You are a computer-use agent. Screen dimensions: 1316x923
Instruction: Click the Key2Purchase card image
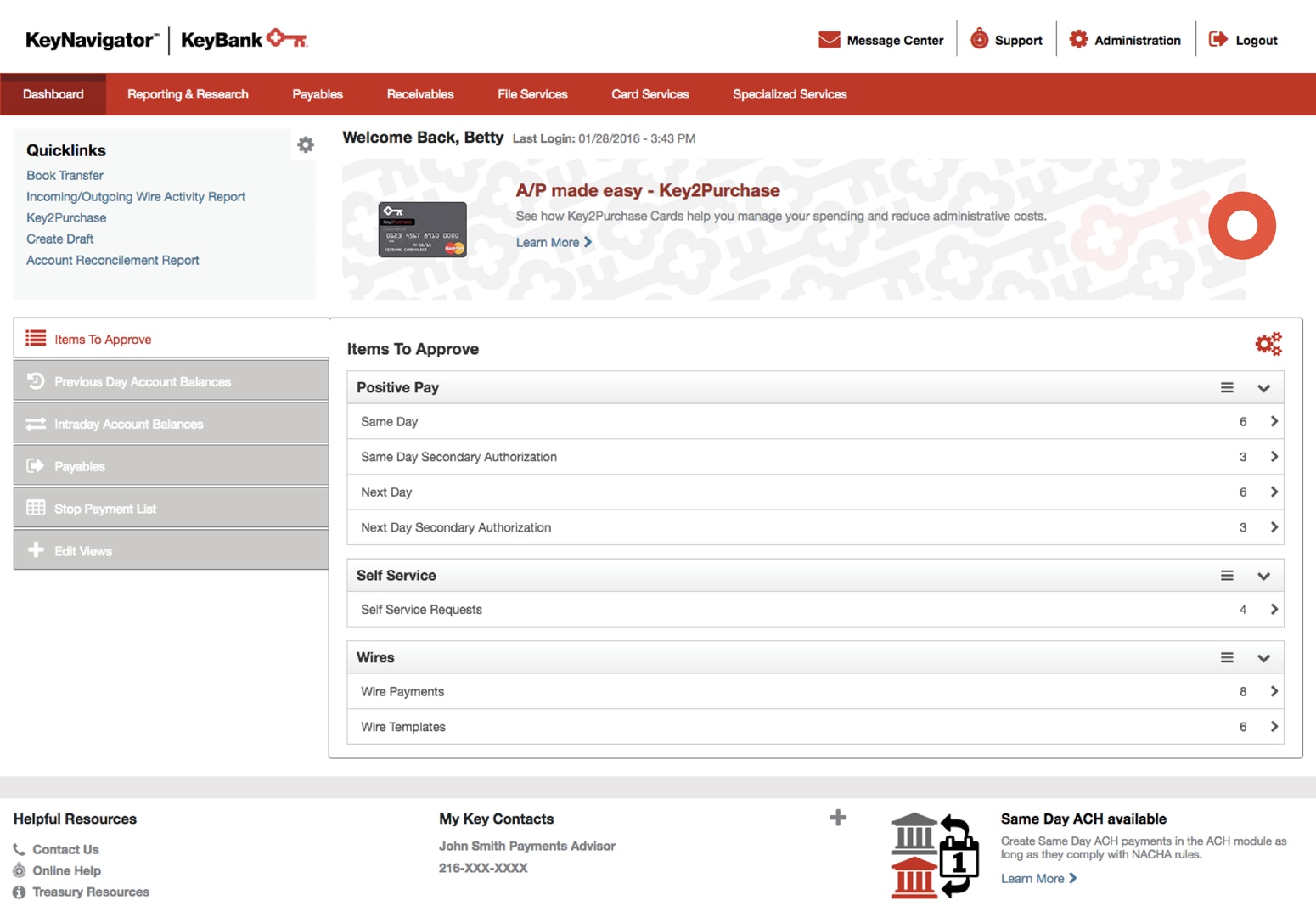pos(422,229)
